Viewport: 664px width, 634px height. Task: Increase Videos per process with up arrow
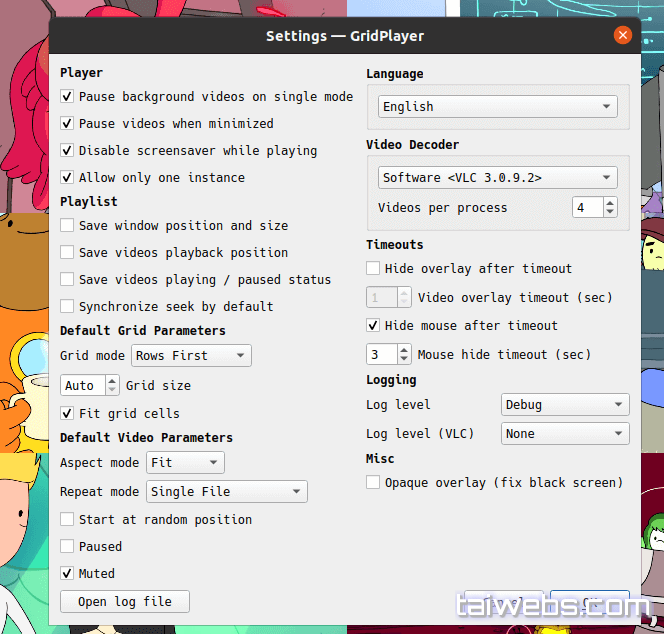point(610,203)
